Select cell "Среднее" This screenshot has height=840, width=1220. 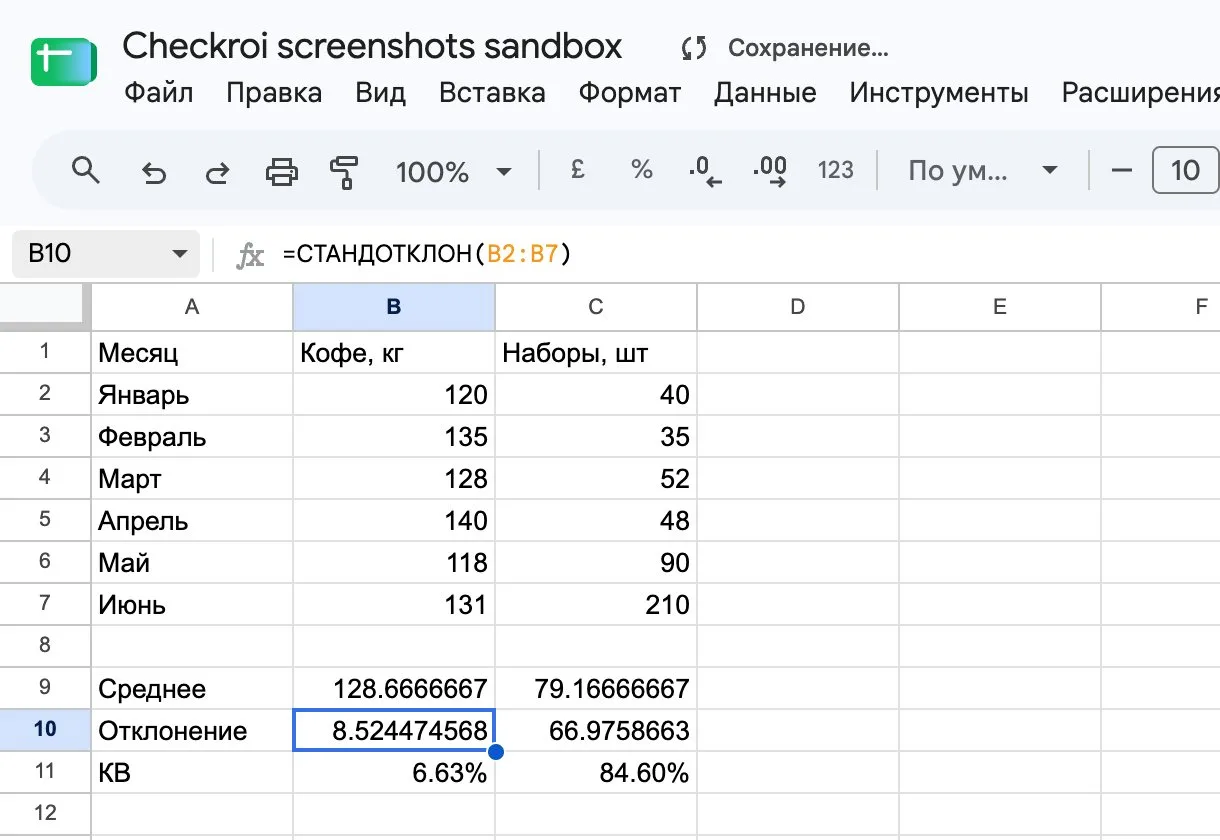(192, 688)
